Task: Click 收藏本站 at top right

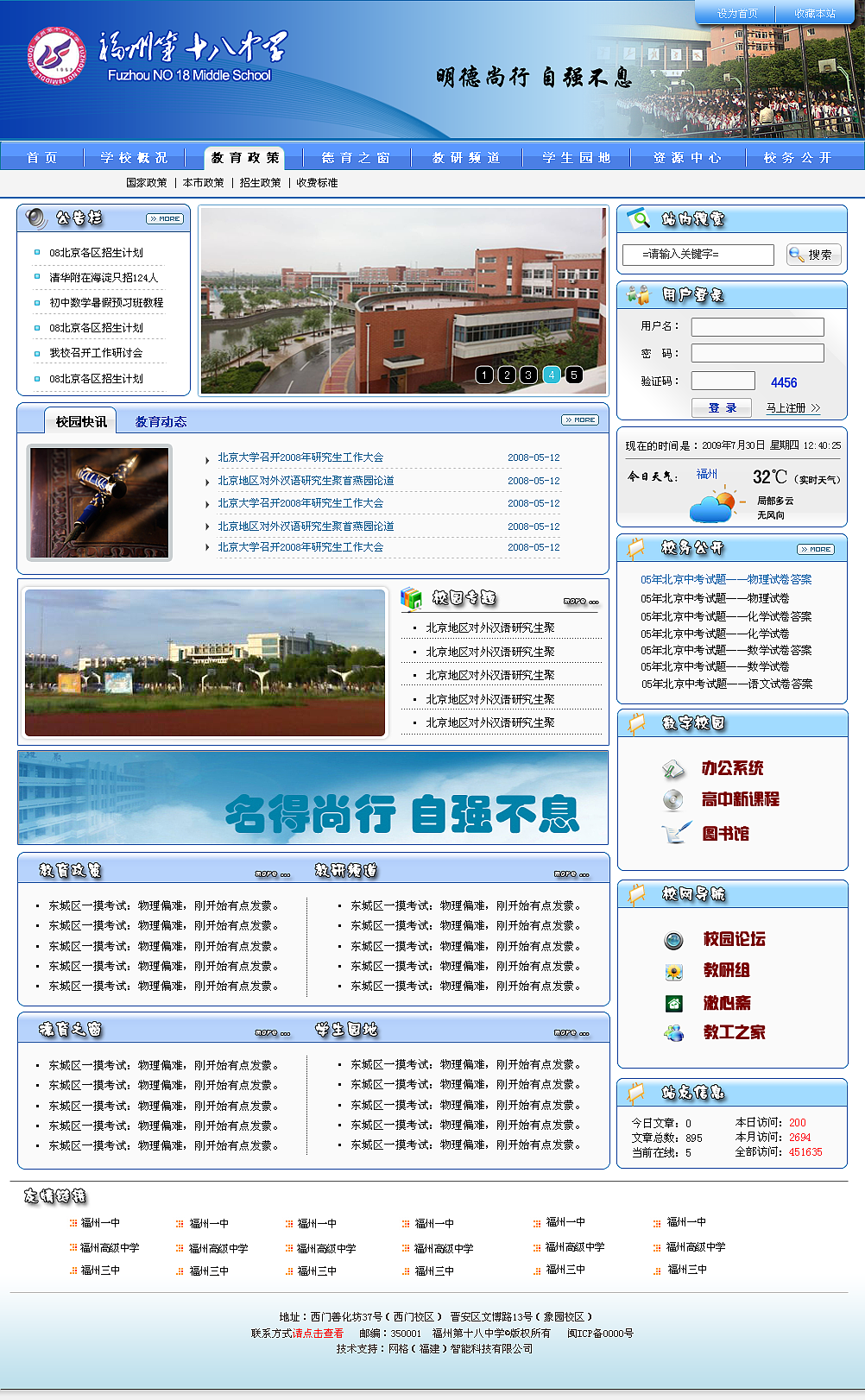Action: click(x=815, y=13)
